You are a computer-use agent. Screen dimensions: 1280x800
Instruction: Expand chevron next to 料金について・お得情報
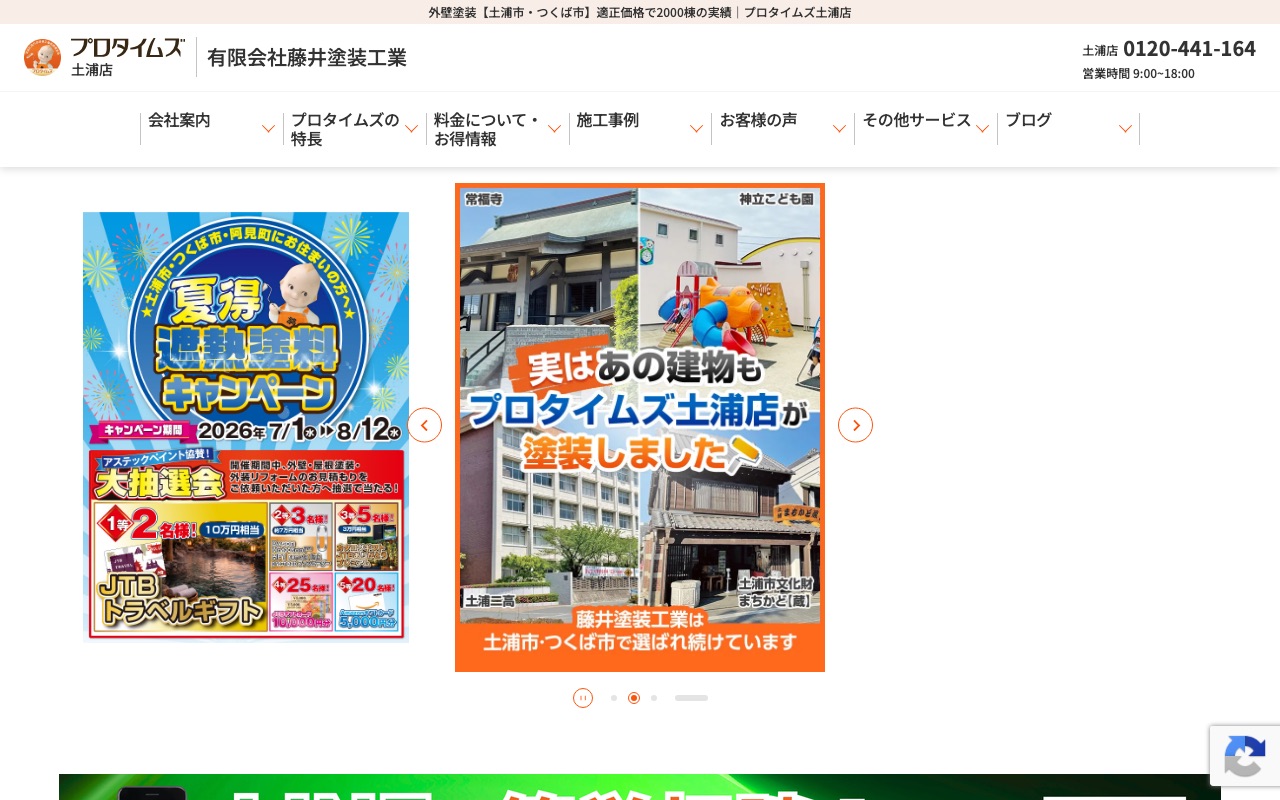554,129
